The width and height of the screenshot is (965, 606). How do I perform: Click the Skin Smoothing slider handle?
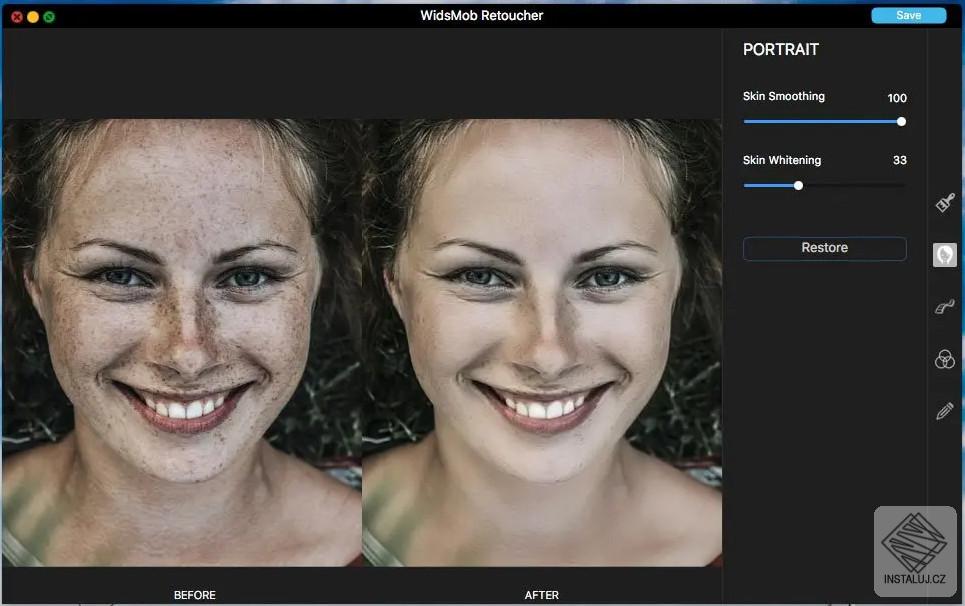coord(899,121)
